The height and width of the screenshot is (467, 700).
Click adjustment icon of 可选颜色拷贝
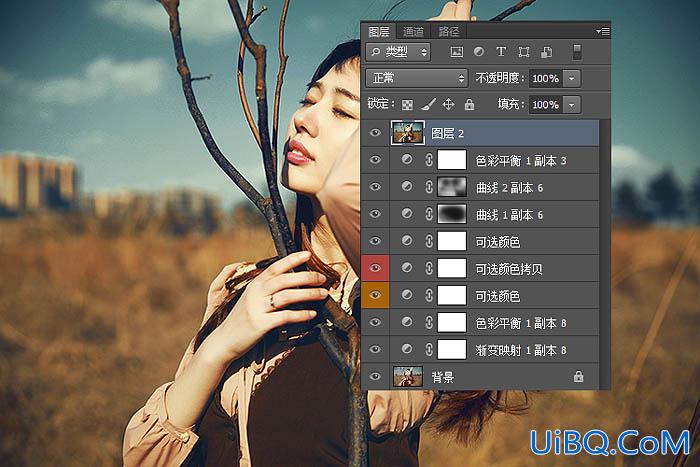pyautogui.click(x=407, y=268)
